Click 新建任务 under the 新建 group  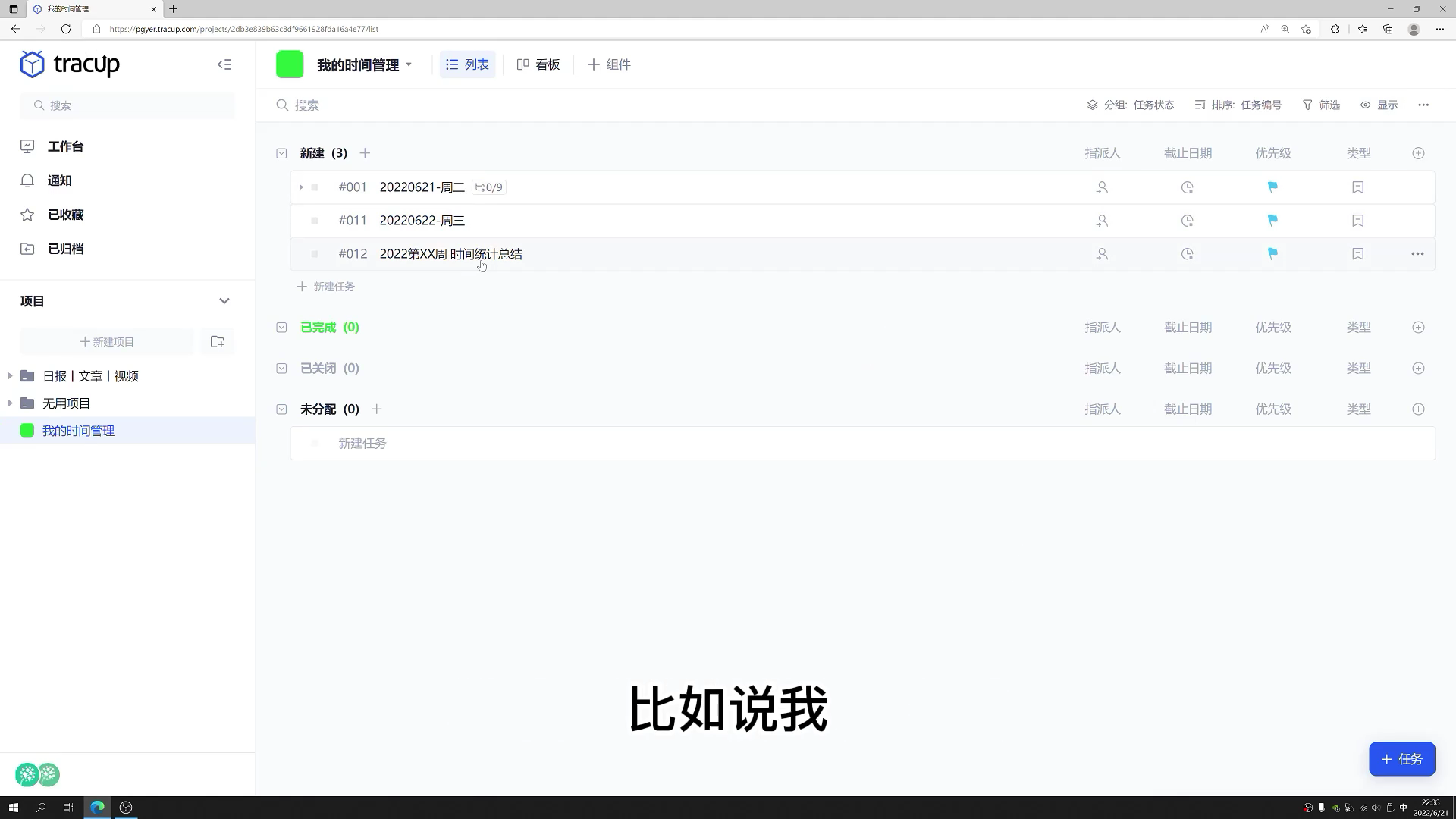click(x=325, y=286)
